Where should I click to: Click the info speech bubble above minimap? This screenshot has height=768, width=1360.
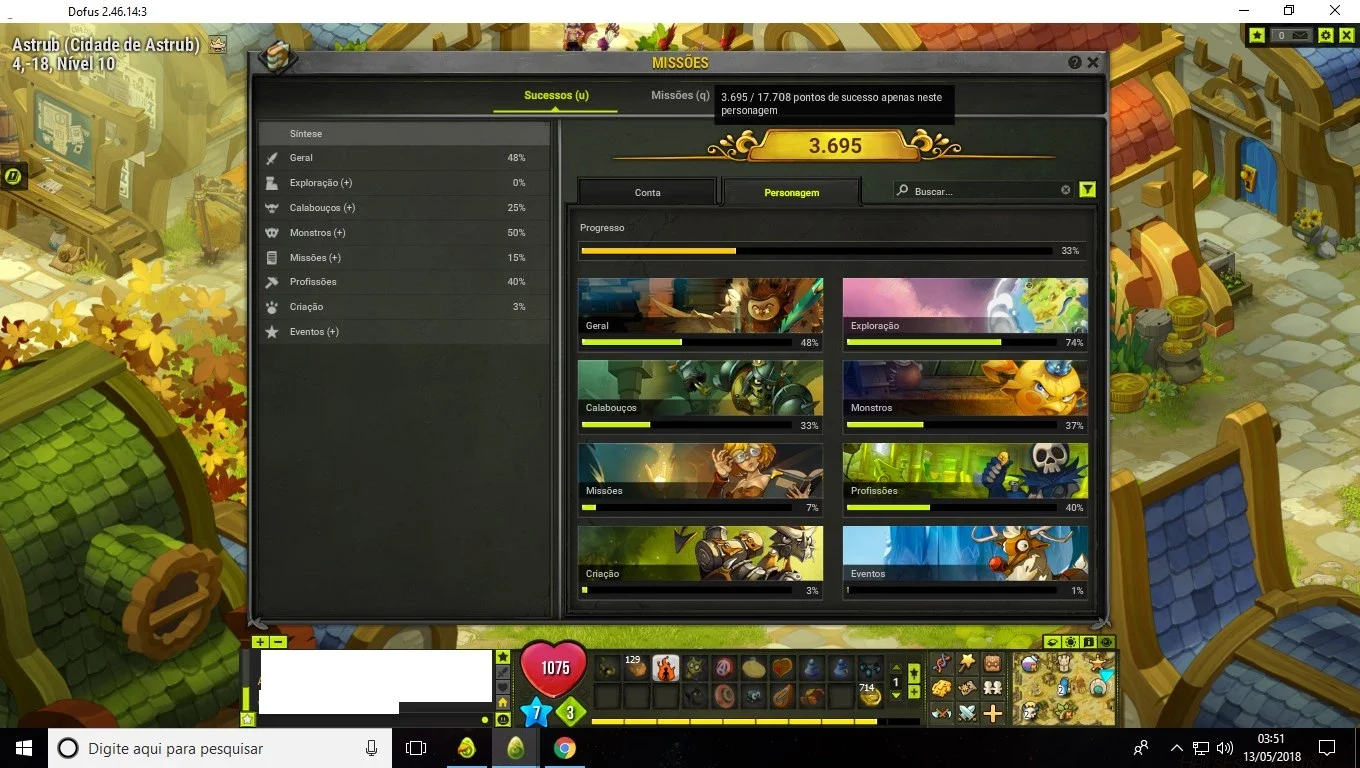click(x=1088, y=642)
